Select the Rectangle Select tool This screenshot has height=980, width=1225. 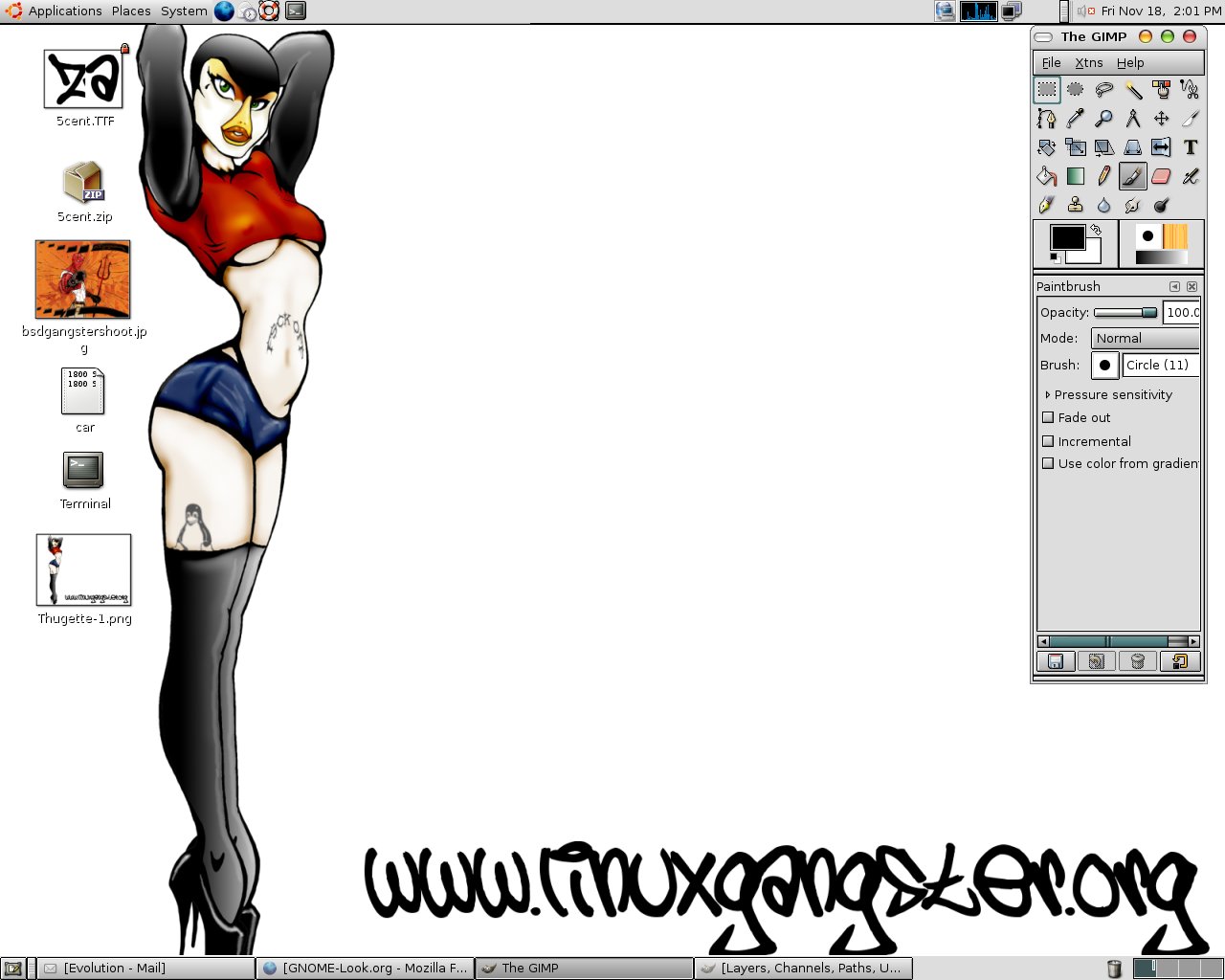pyautogui.click(x=1047, y=90)
